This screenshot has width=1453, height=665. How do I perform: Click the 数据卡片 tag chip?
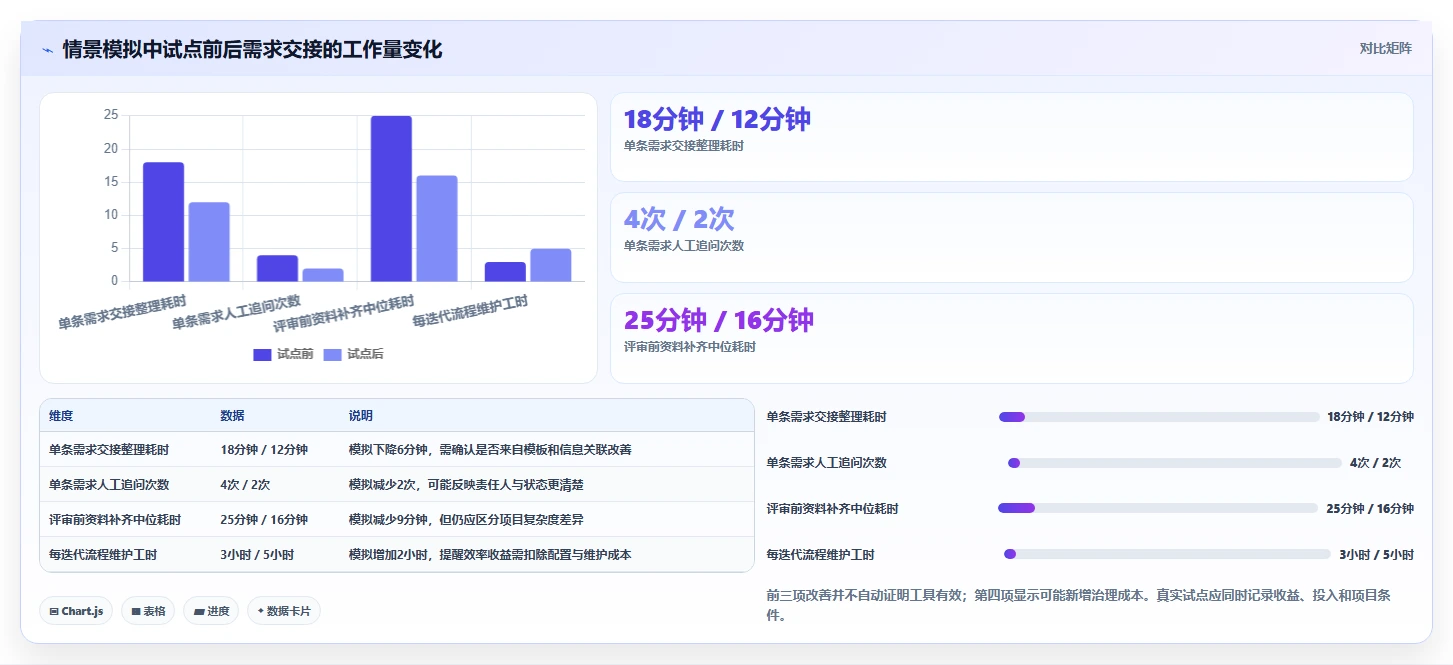click(284, 611)
